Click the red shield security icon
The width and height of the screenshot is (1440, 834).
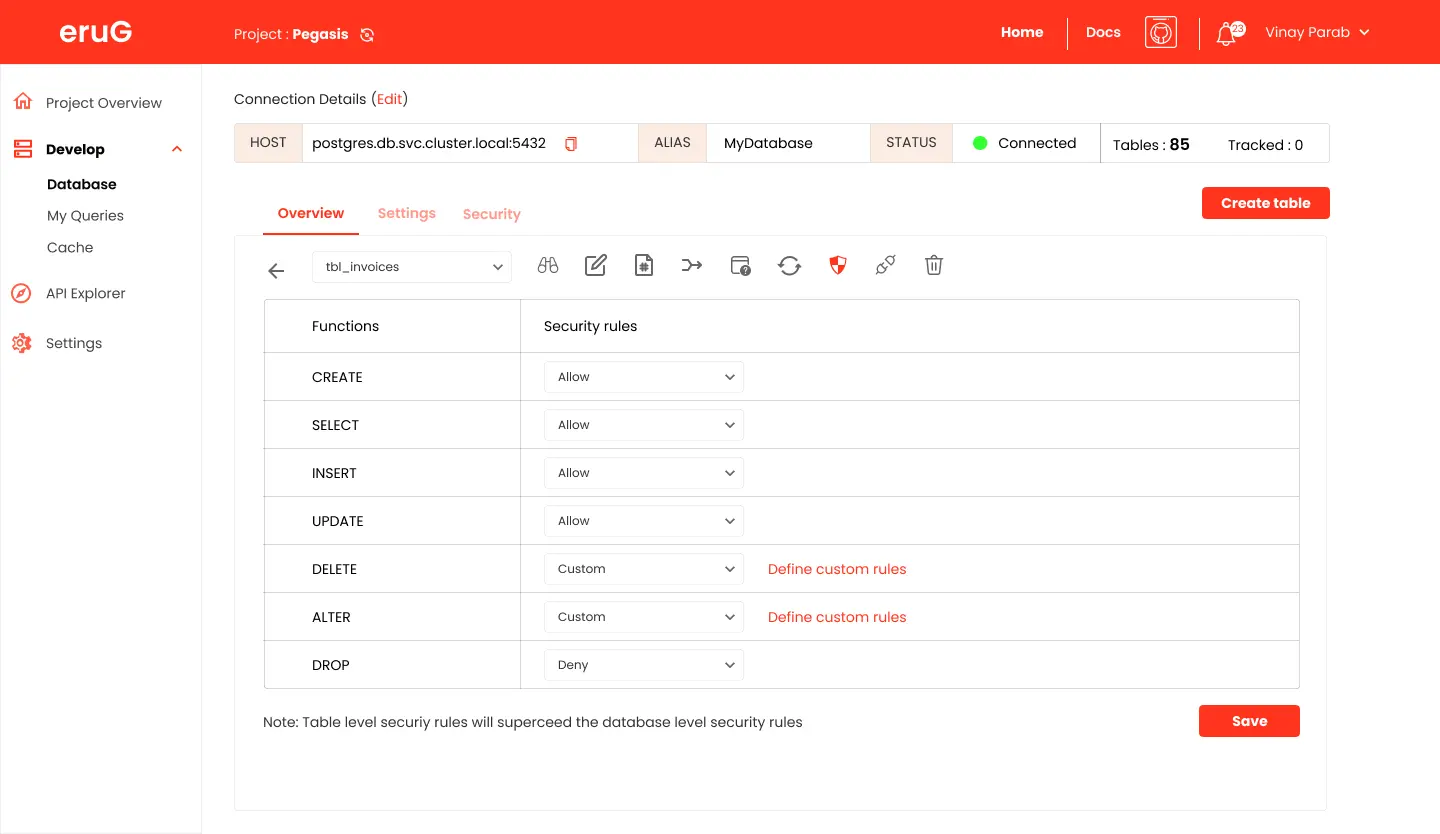pyautogui.click(x=837, y=266)
